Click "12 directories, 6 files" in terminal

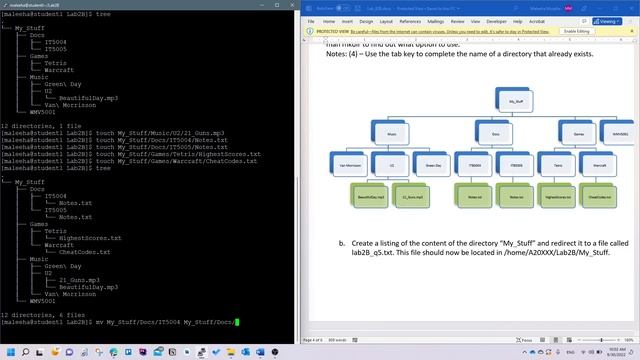click(x=43, y=315)
